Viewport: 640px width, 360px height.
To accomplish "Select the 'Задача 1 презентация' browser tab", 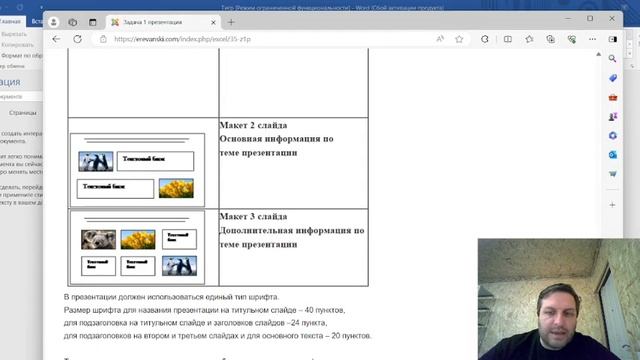I will point(163,22).
